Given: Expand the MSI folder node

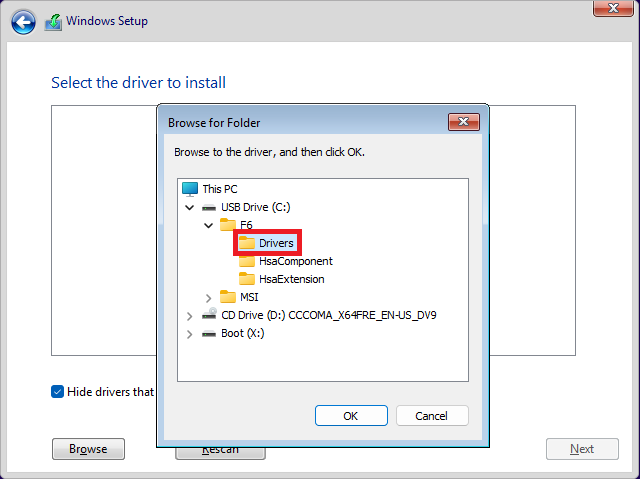Looking at the screenshot, I should click(209, 297).
